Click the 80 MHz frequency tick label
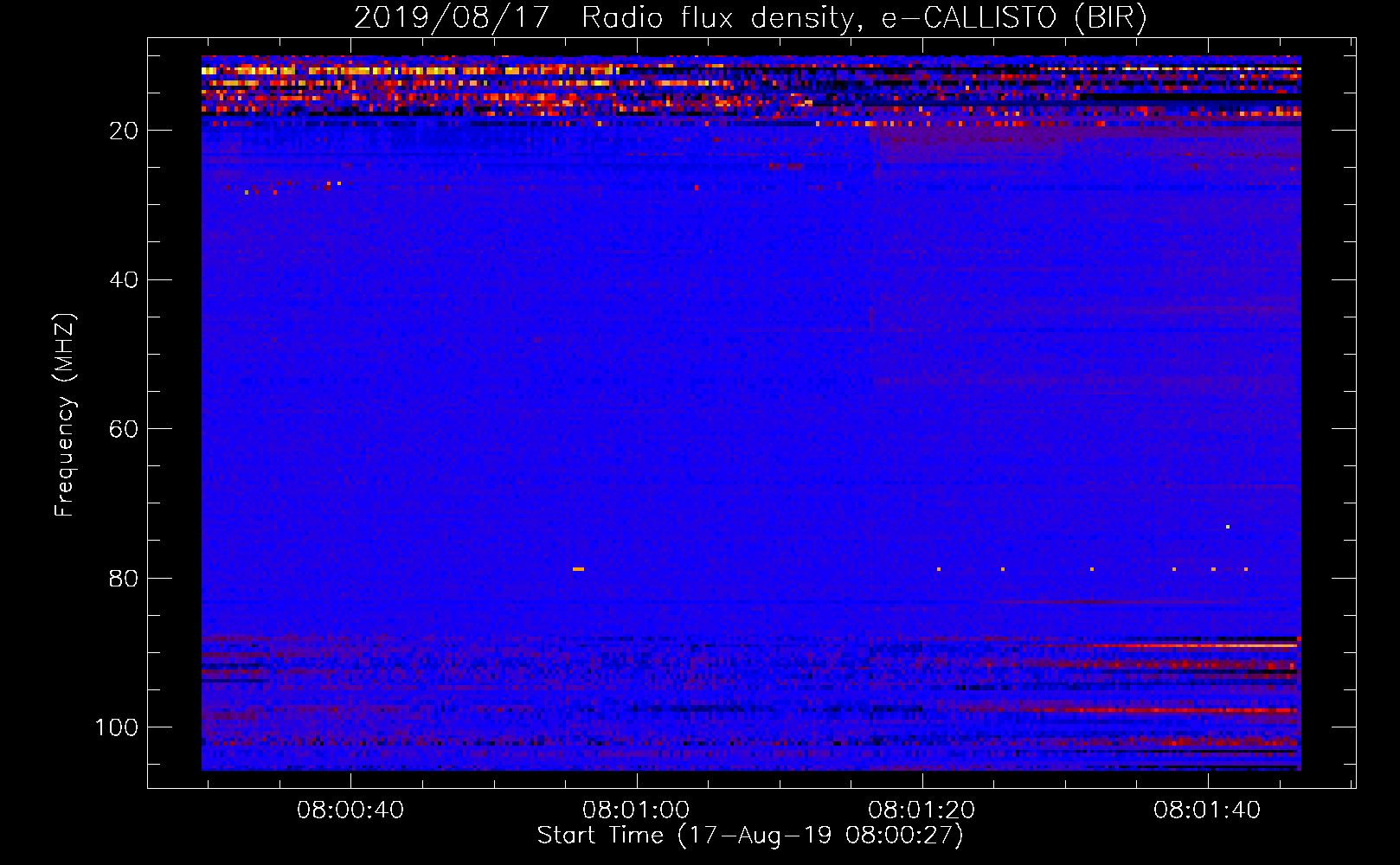The height and width of the screenshot is (865, 1400). pyautogui.click(x=125, y=579)
